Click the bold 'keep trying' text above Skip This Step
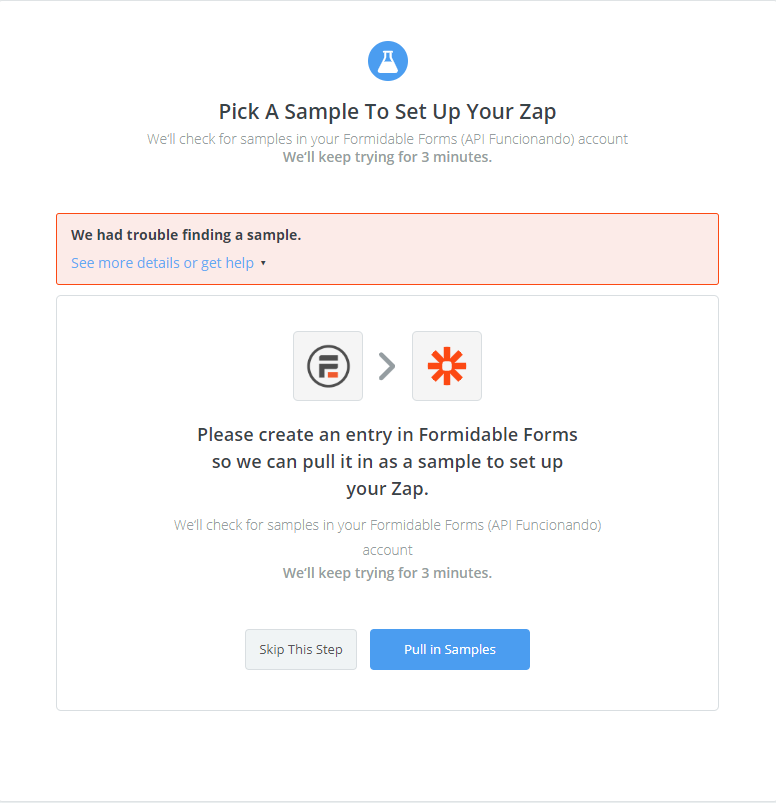The width and height of the screenshot is (776, 803). pos(387,573)
